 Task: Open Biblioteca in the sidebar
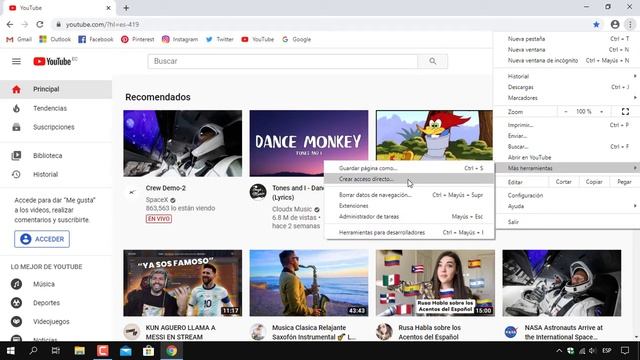(x=56, y=156)
